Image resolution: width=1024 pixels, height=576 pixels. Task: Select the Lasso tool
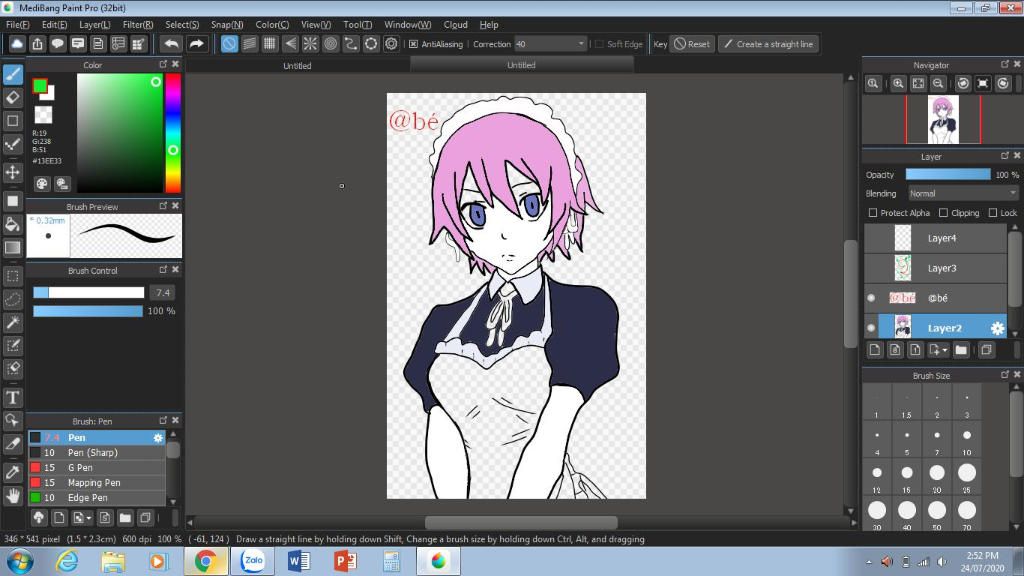point(13,299)
